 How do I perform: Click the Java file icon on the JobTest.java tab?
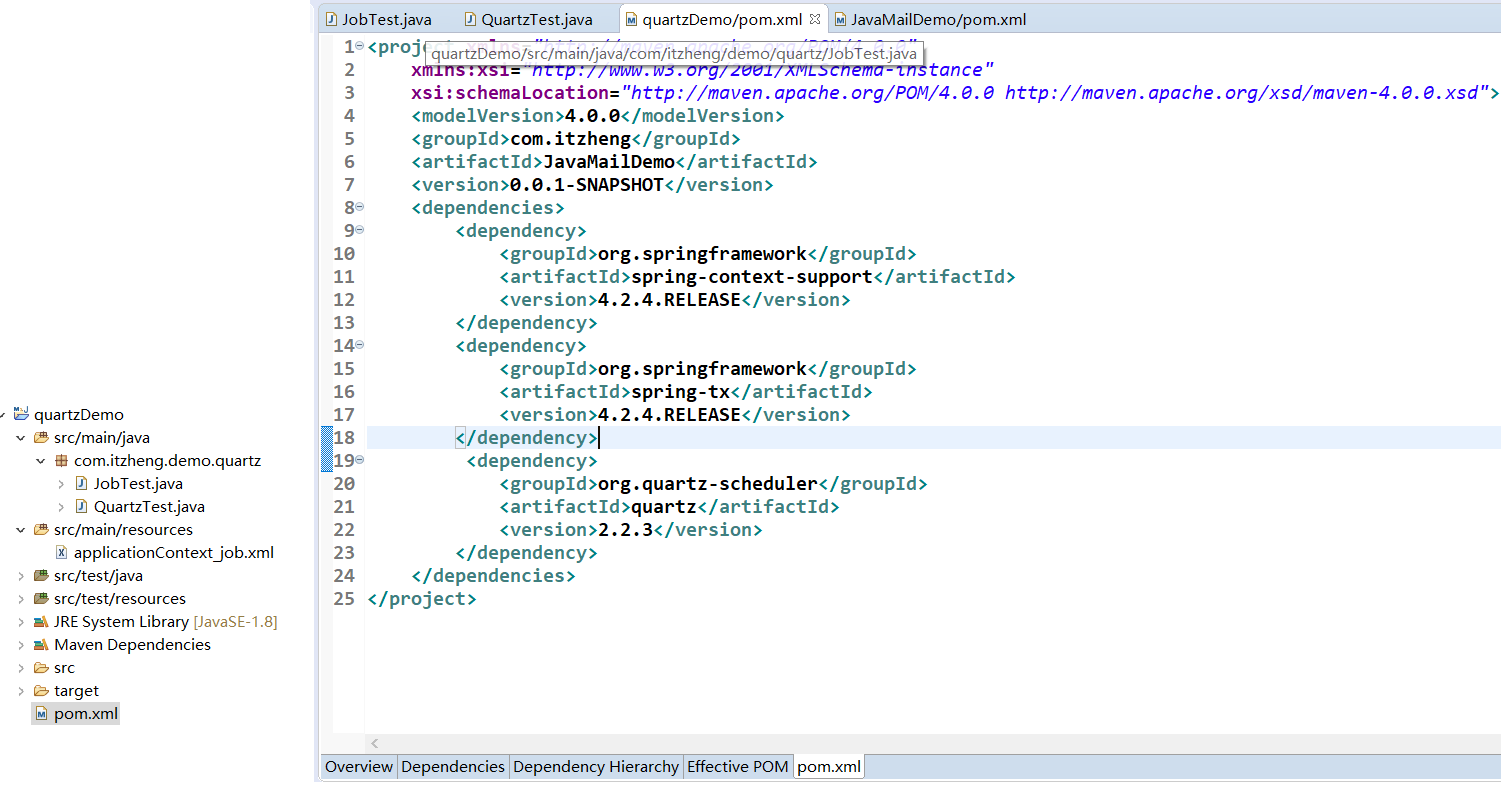click(330, 19)
